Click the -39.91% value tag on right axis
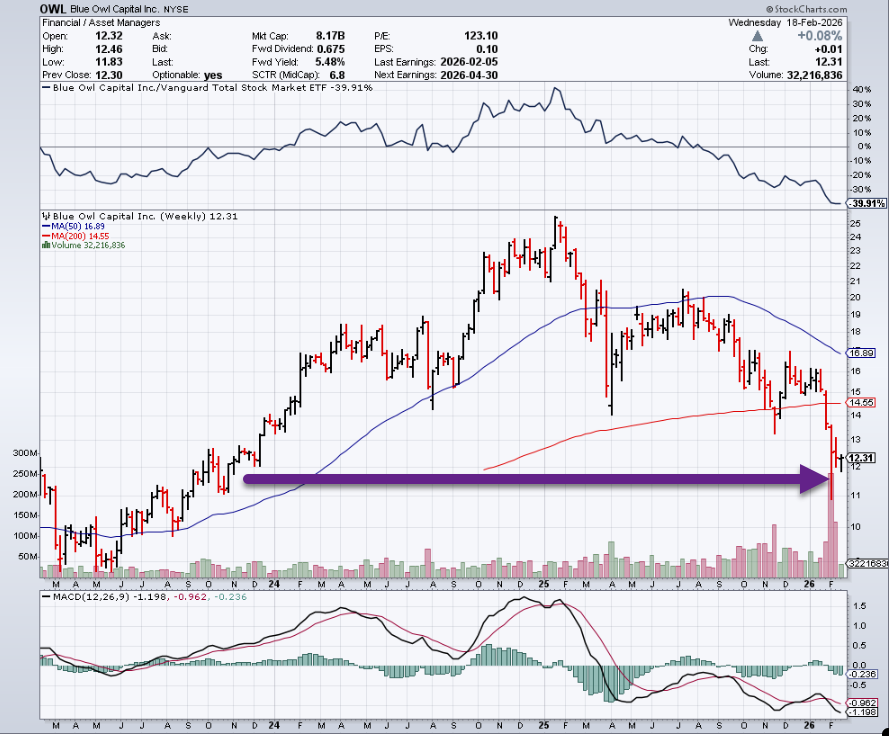Screen dimensions: 889x736 coord(866,203)
